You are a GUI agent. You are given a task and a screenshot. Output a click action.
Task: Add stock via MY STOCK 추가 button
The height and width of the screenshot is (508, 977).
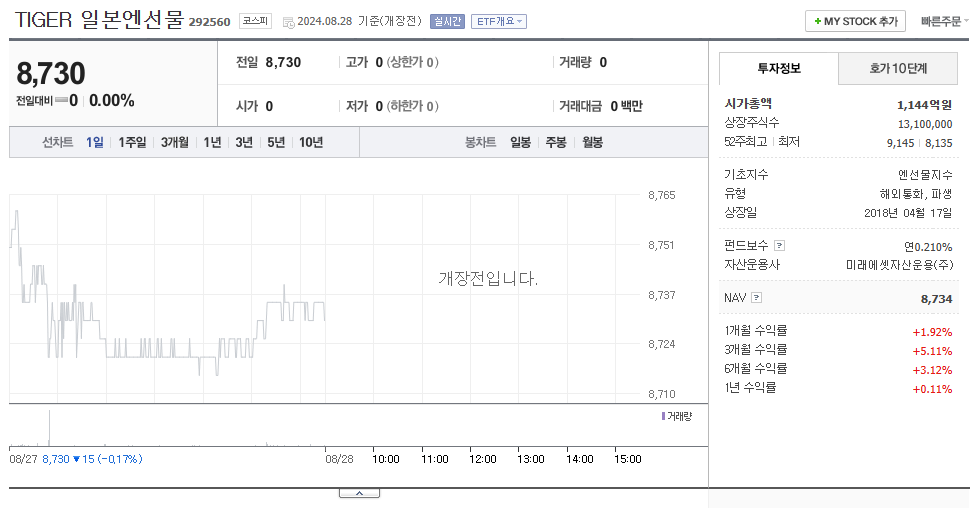pyautogui.click(x=855, y=21)
